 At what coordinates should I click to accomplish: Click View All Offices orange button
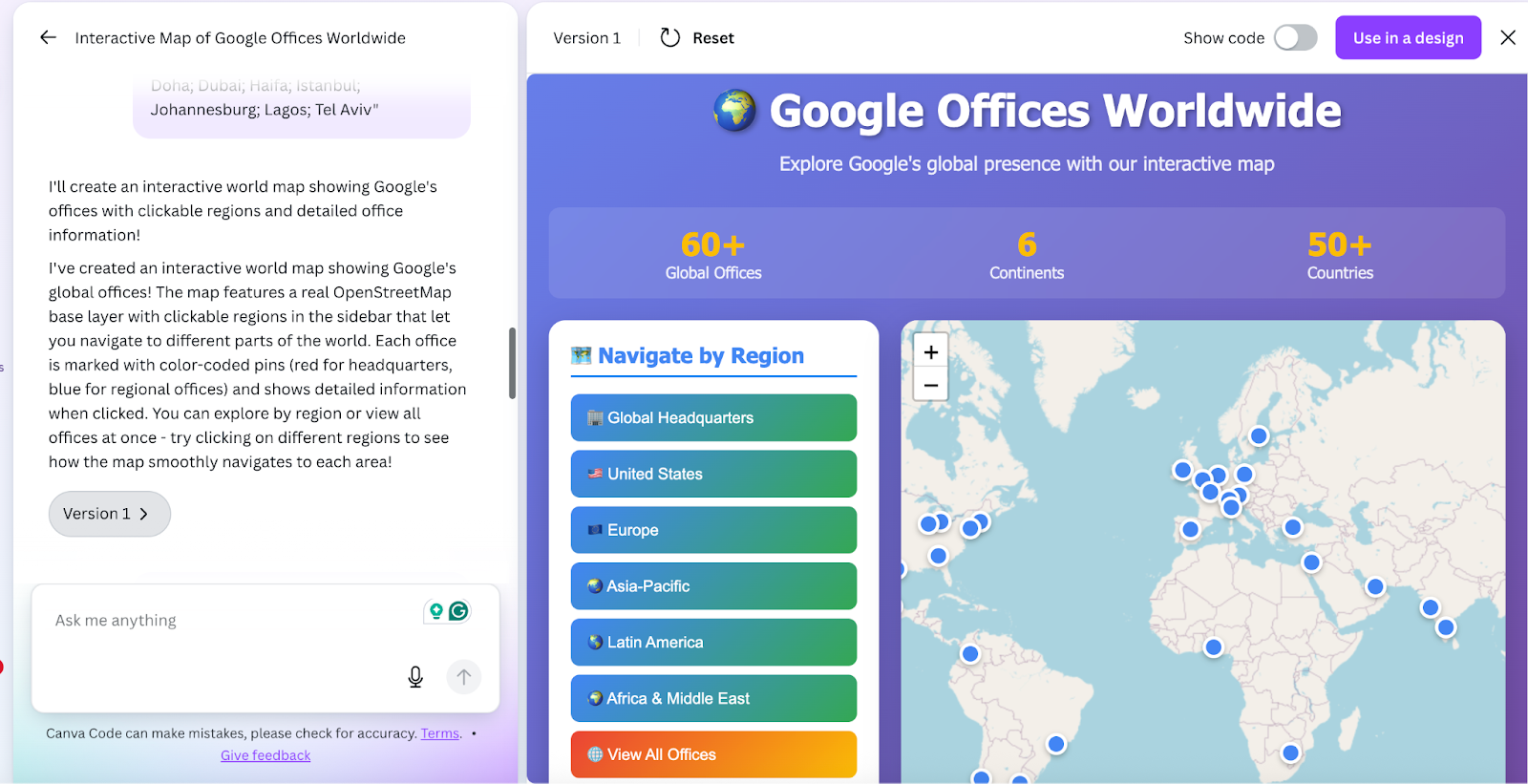(x=713, y=754)
